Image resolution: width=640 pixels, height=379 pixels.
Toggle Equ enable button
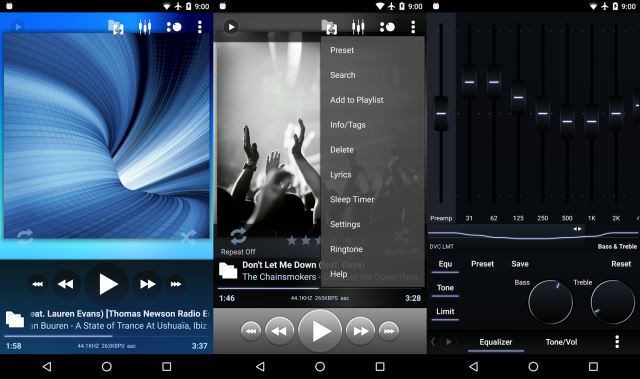[x=445, y=265]
